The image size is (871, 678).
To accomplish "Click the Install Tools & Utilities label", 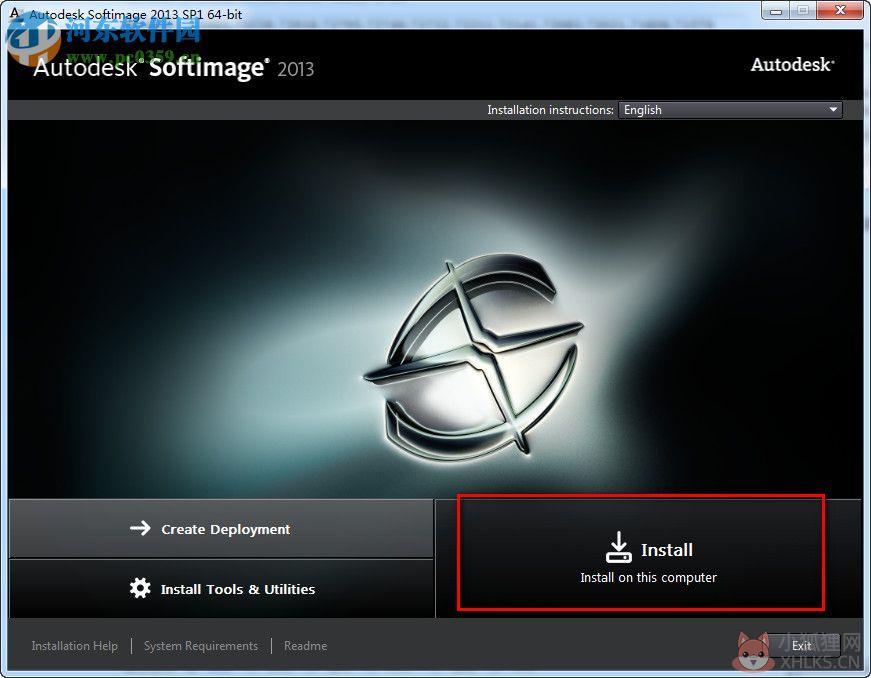I will (x=238, y=589).
